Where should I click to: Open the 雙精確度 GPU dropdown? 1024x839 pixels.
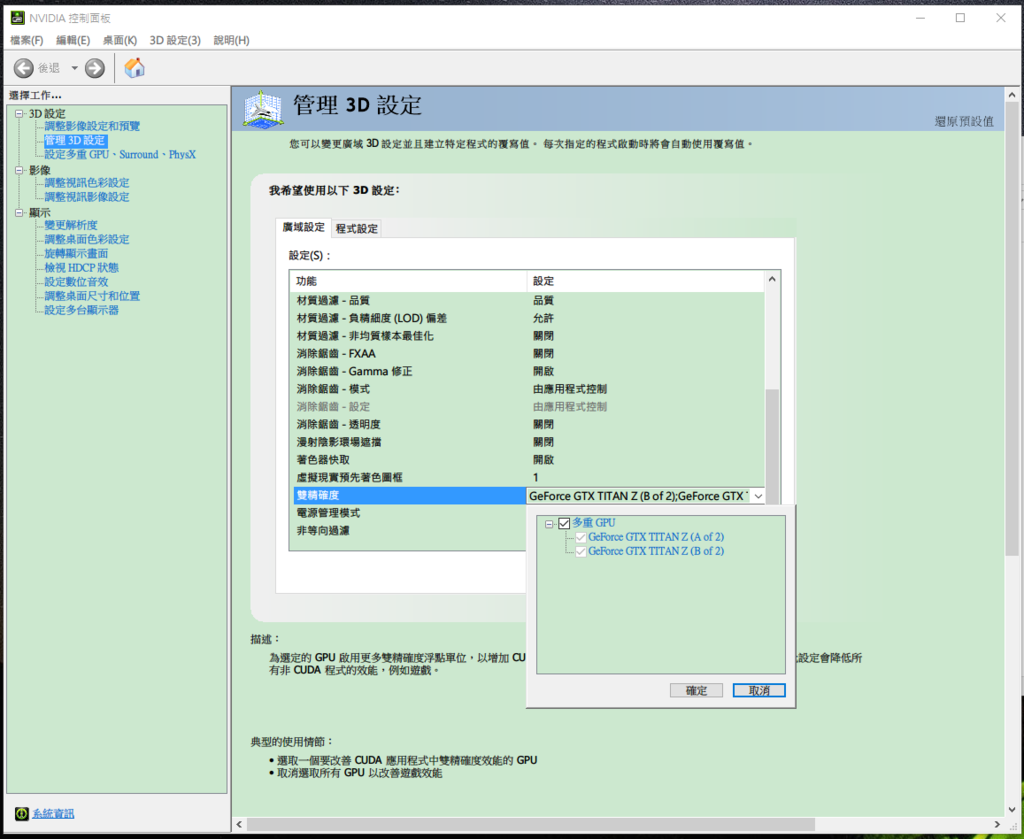(756, 496)
